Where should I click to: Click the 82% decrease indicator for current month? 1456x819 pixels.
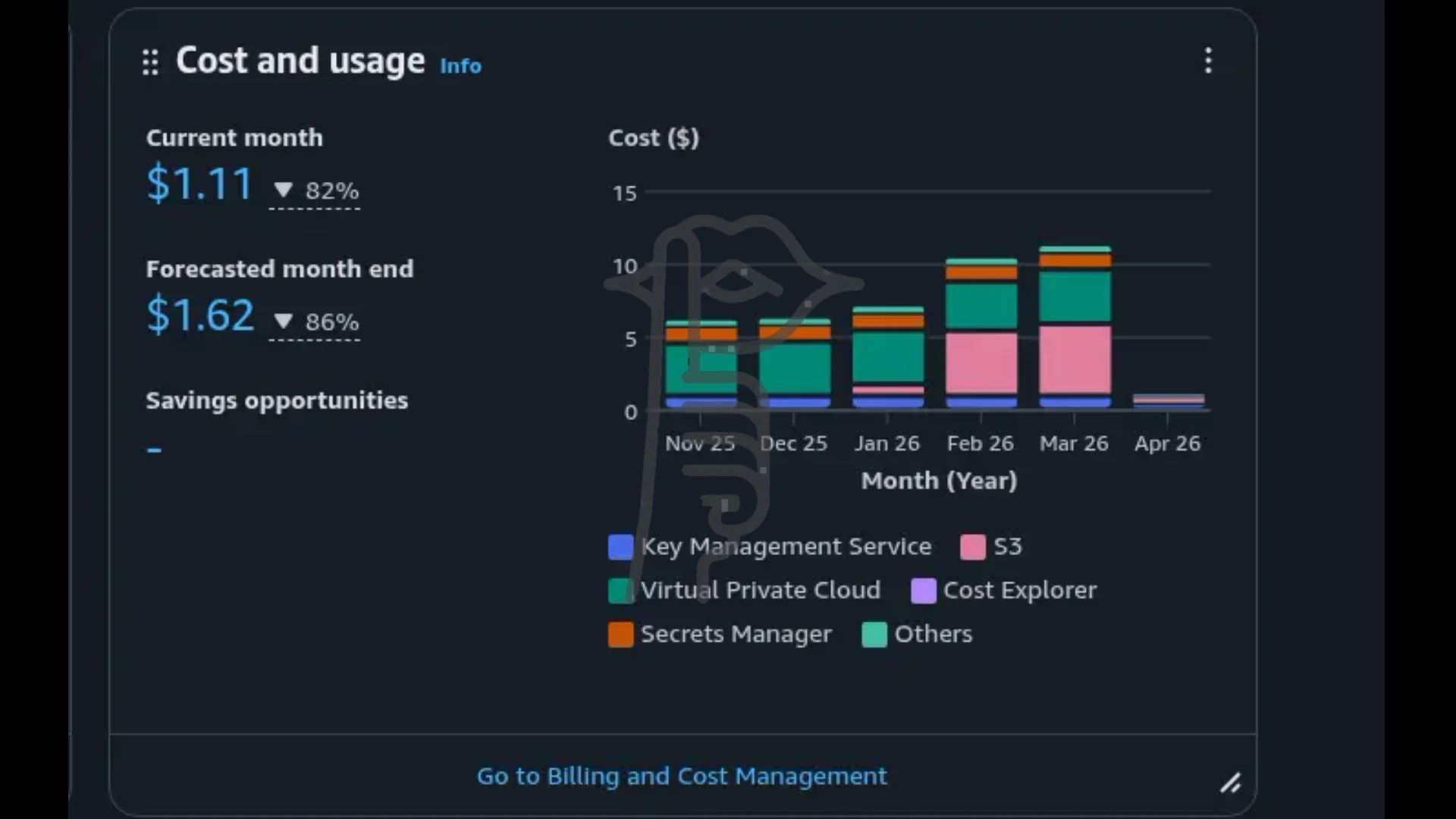click(x=315, y=190)
